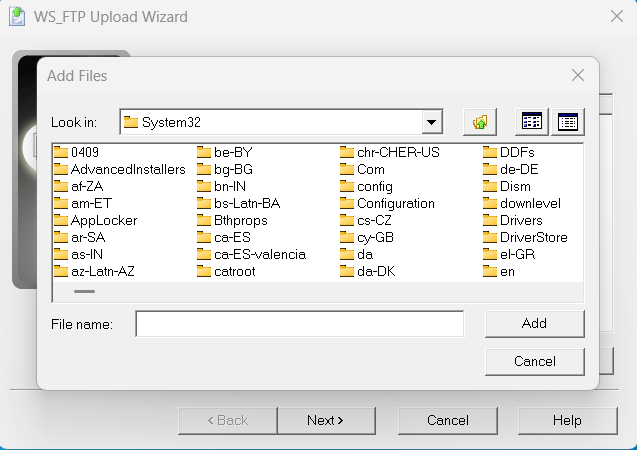Select the cy-GB folder
Viewport: 637px width, 450px height.
click(x=367, y=238)
